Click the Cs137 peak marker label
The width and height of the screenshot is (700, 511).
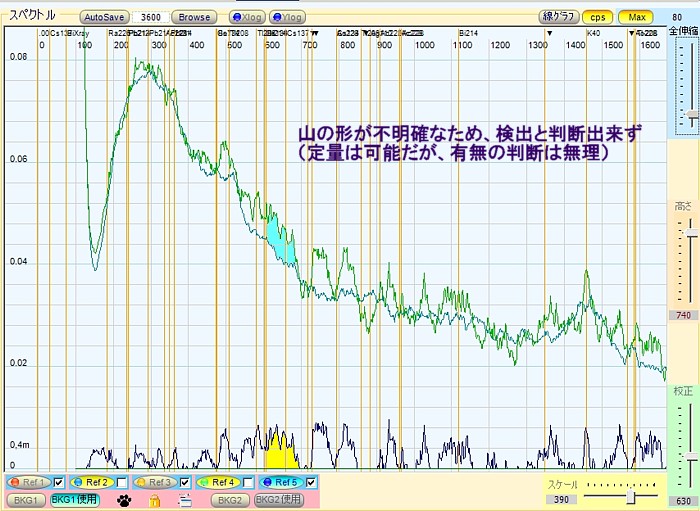(298, 33)
